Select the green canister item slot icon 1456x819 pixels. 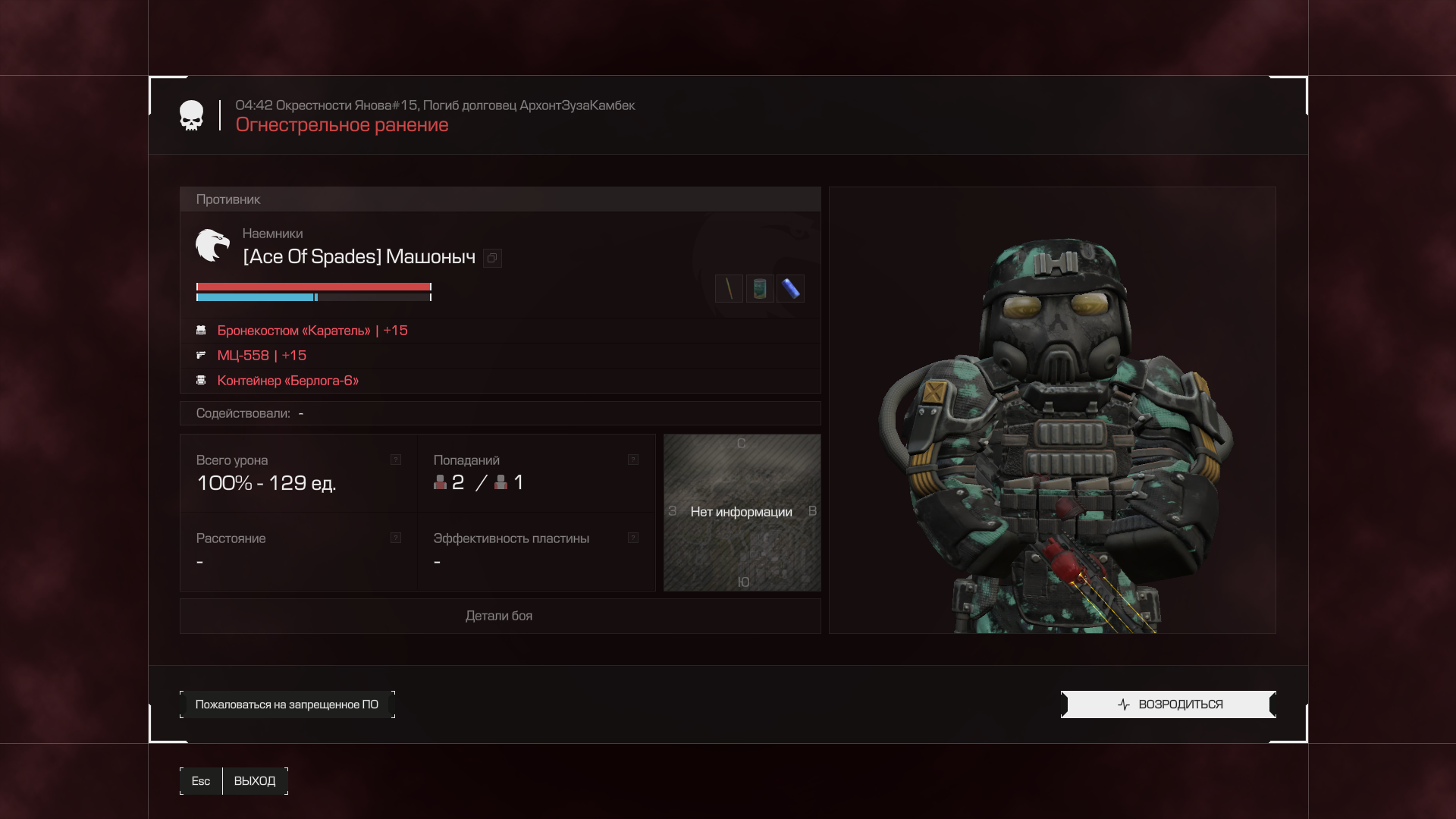tap(760, 288)
